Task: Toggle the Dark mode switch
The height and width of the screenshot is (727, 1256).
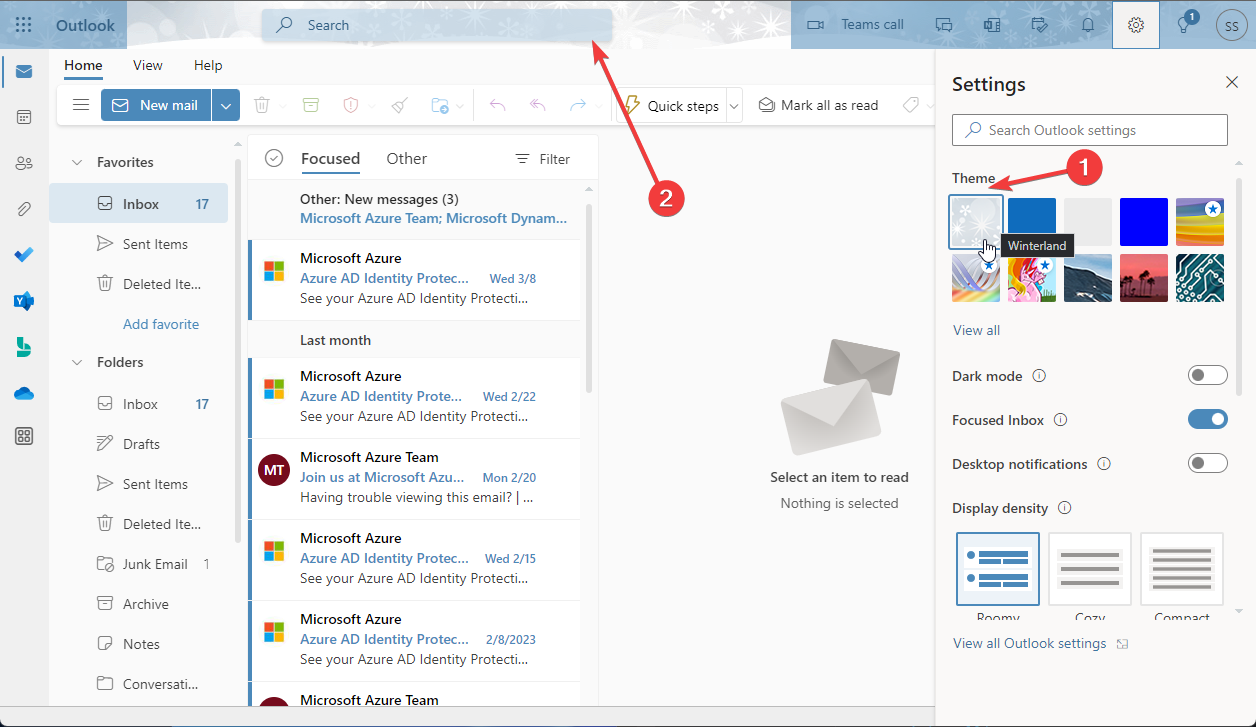Action: point(1207,376)
